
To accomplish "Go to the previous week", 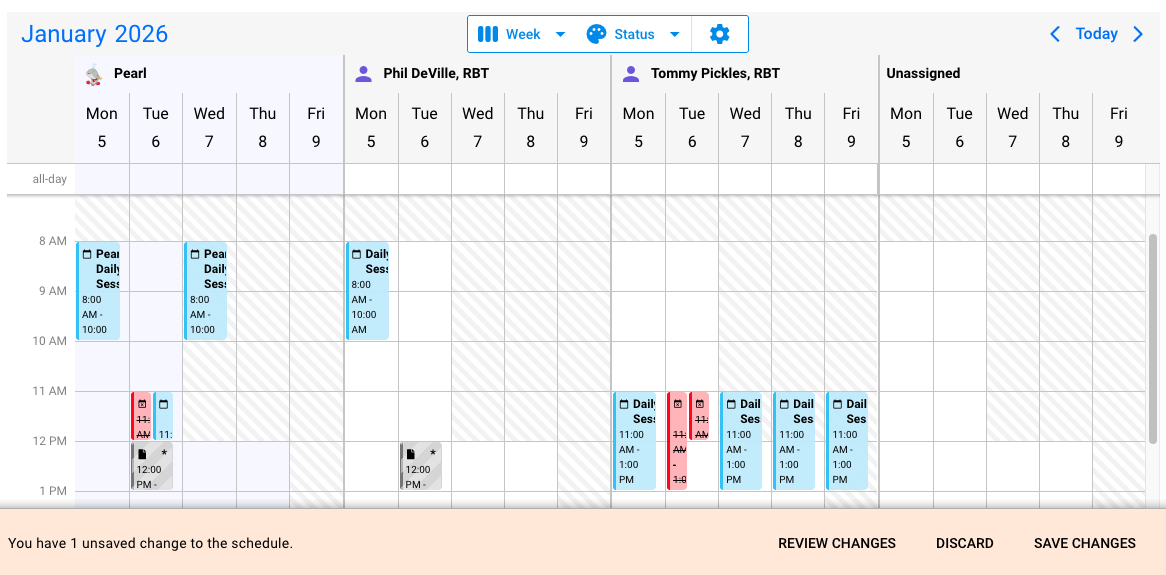I will pyautogui.click(x=1055, y=34).
